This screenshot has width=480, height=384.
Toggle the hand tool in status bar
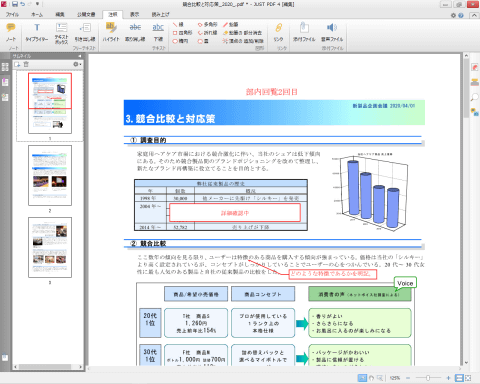[371, 378]
